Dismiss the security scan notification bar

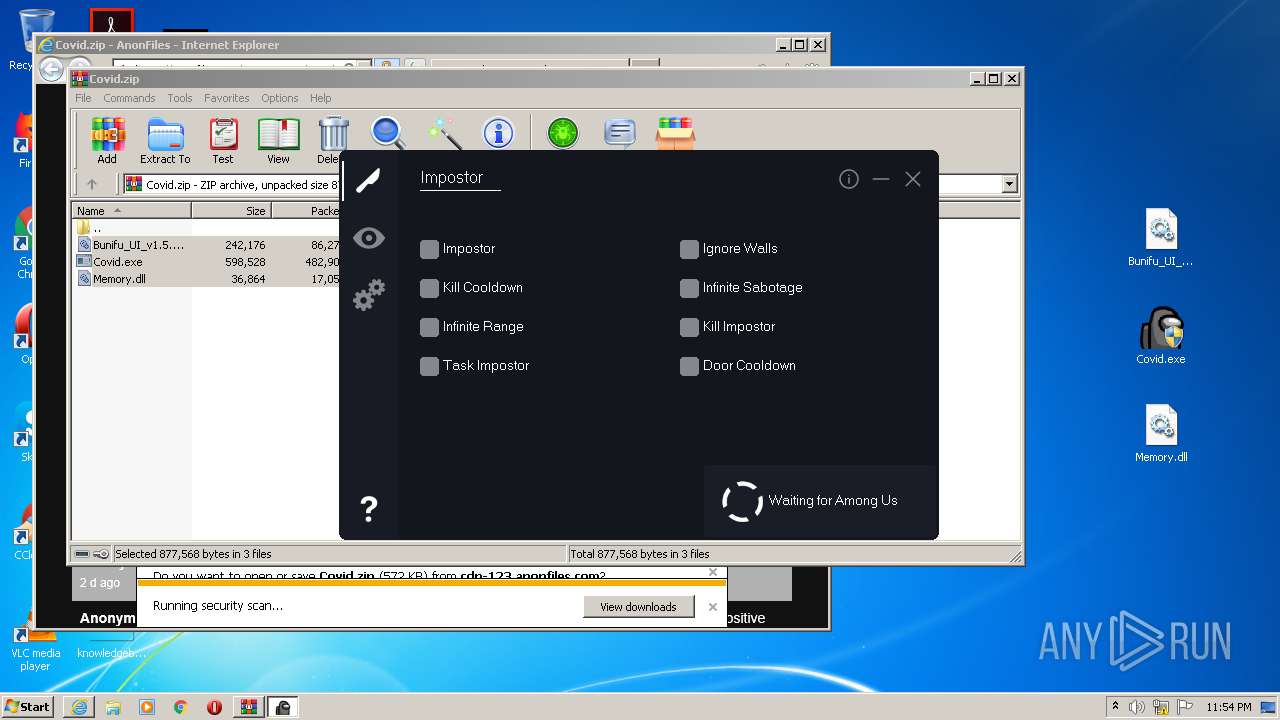coord(712,607)
